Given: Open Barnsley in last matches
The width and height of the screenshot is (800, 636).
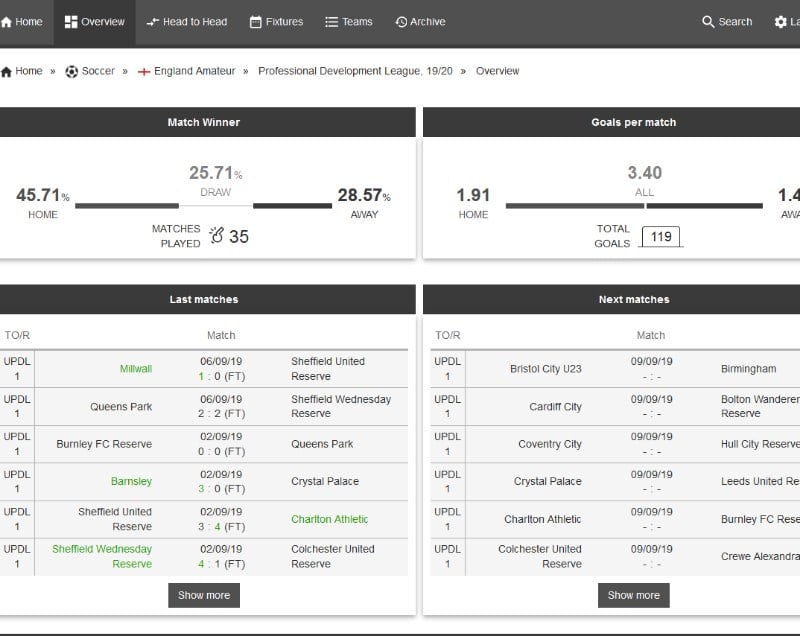Looking at the screenshot, I should tap(131, 481).
